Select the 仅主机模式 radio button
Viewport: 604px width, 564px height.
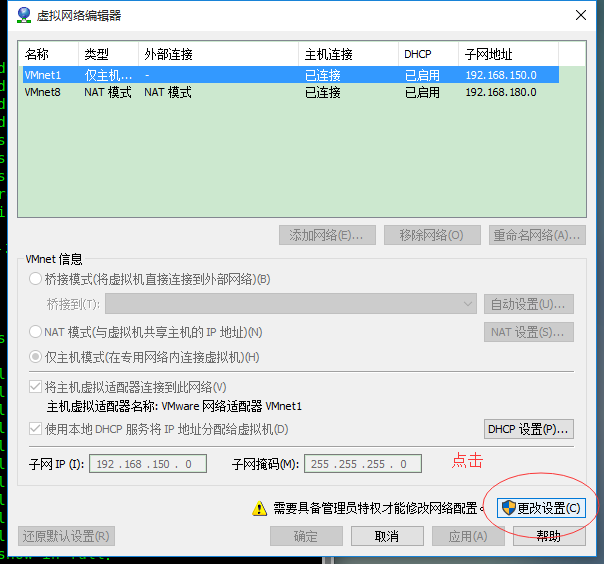35,357
